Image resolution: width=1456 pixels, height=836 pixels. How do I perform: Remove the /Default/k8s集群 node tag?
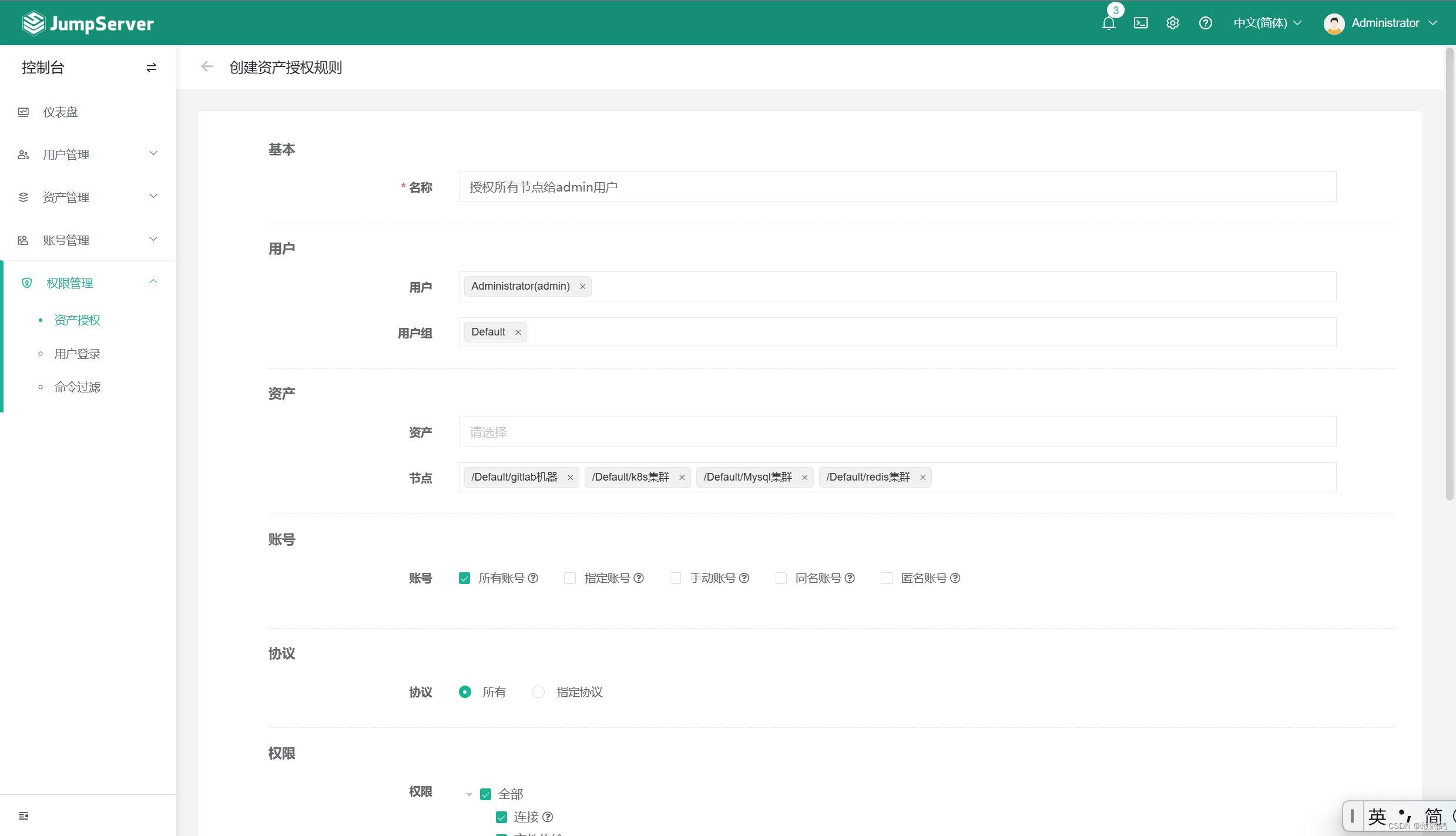(682, 478)
